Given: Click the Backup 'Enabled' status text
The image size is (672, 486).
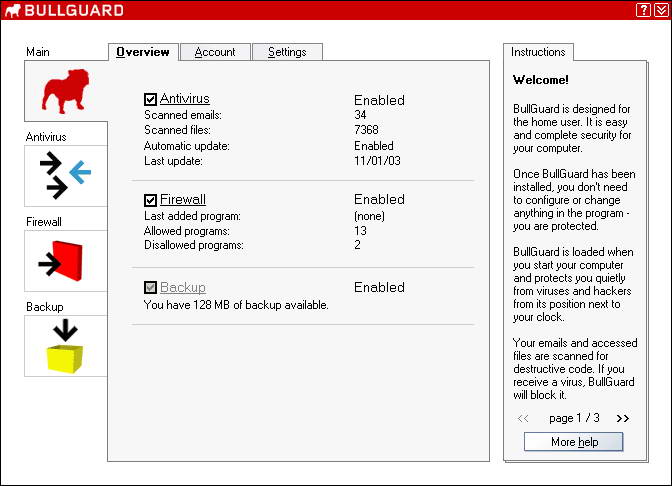Looking at the screenshot, I should click(x=379, y=287).
